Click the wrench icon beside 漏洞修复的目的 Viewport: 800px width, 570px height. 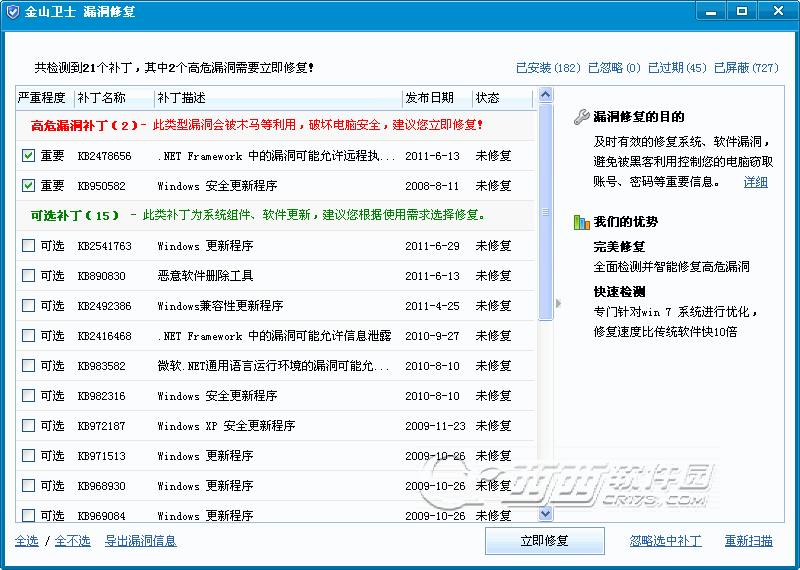(581, 117)
